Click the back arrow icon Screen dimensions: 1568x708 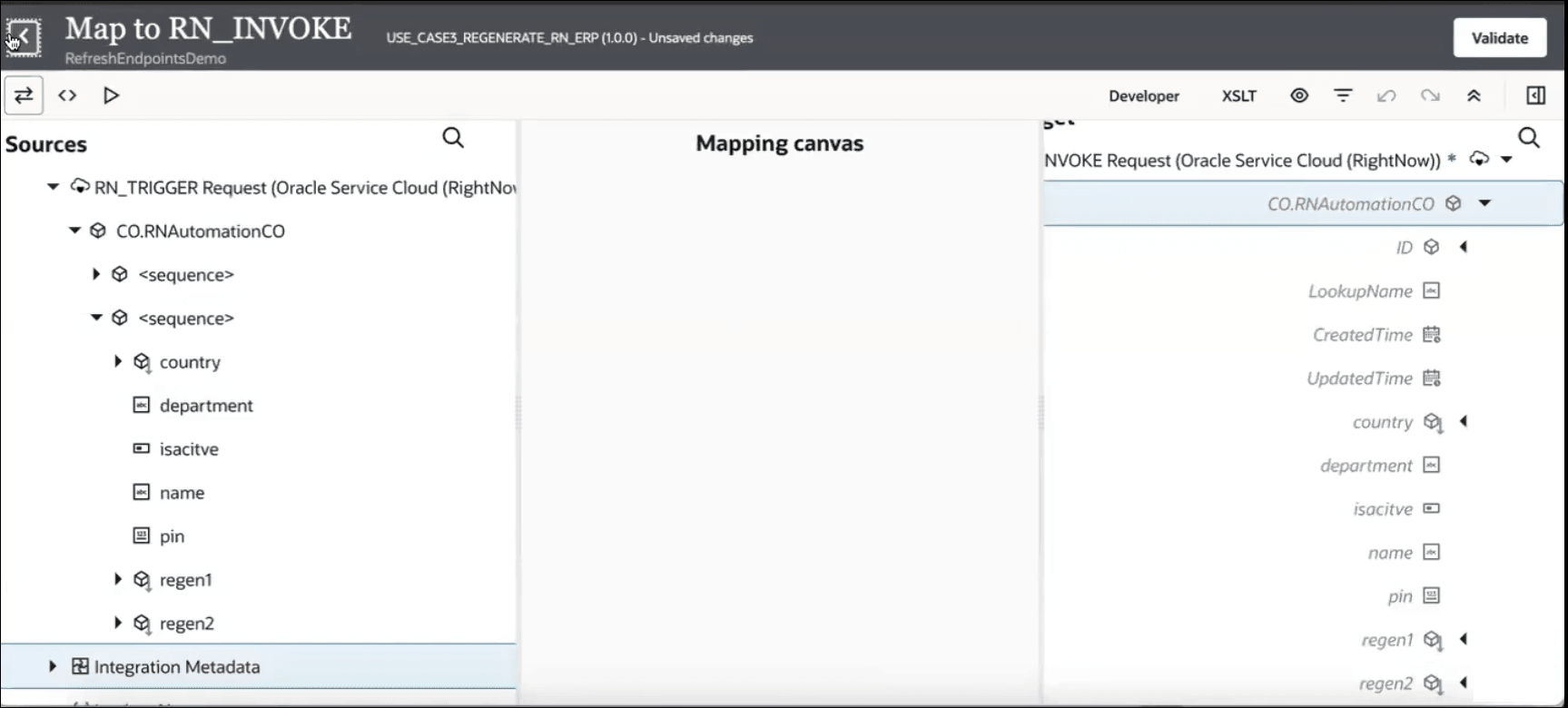point(24,37)
